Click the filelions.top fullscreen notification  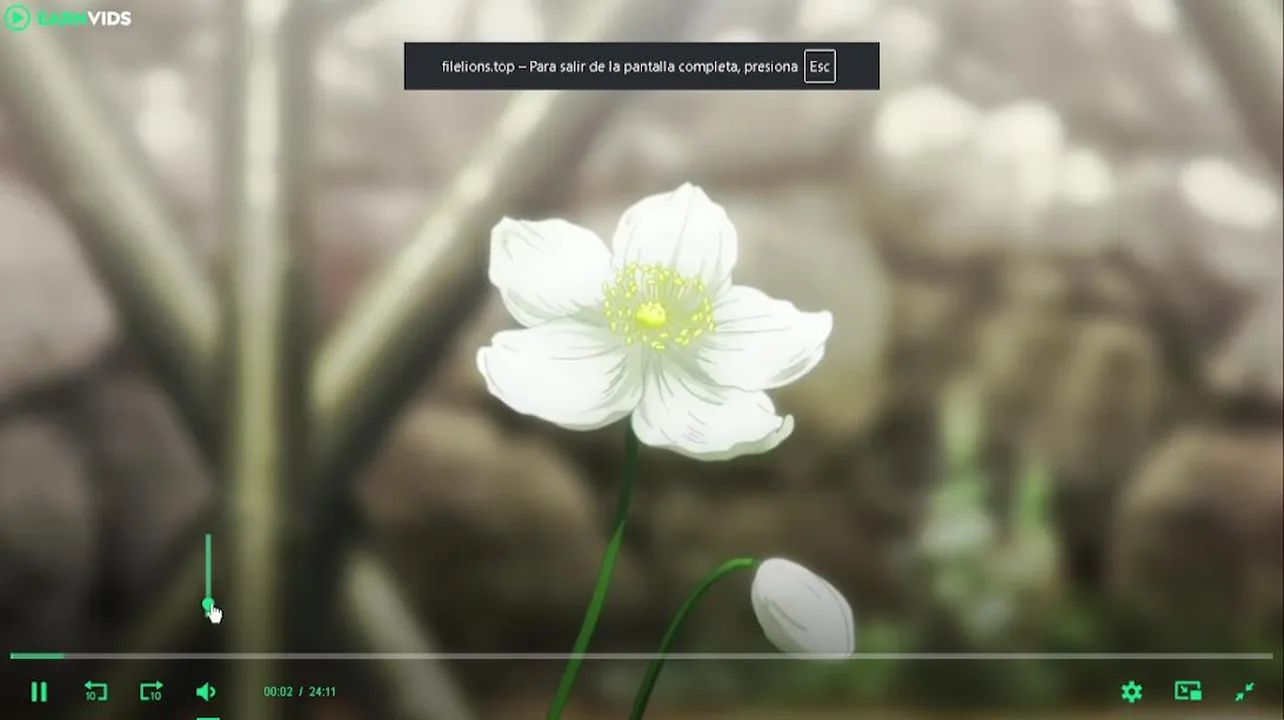point(641,66)
